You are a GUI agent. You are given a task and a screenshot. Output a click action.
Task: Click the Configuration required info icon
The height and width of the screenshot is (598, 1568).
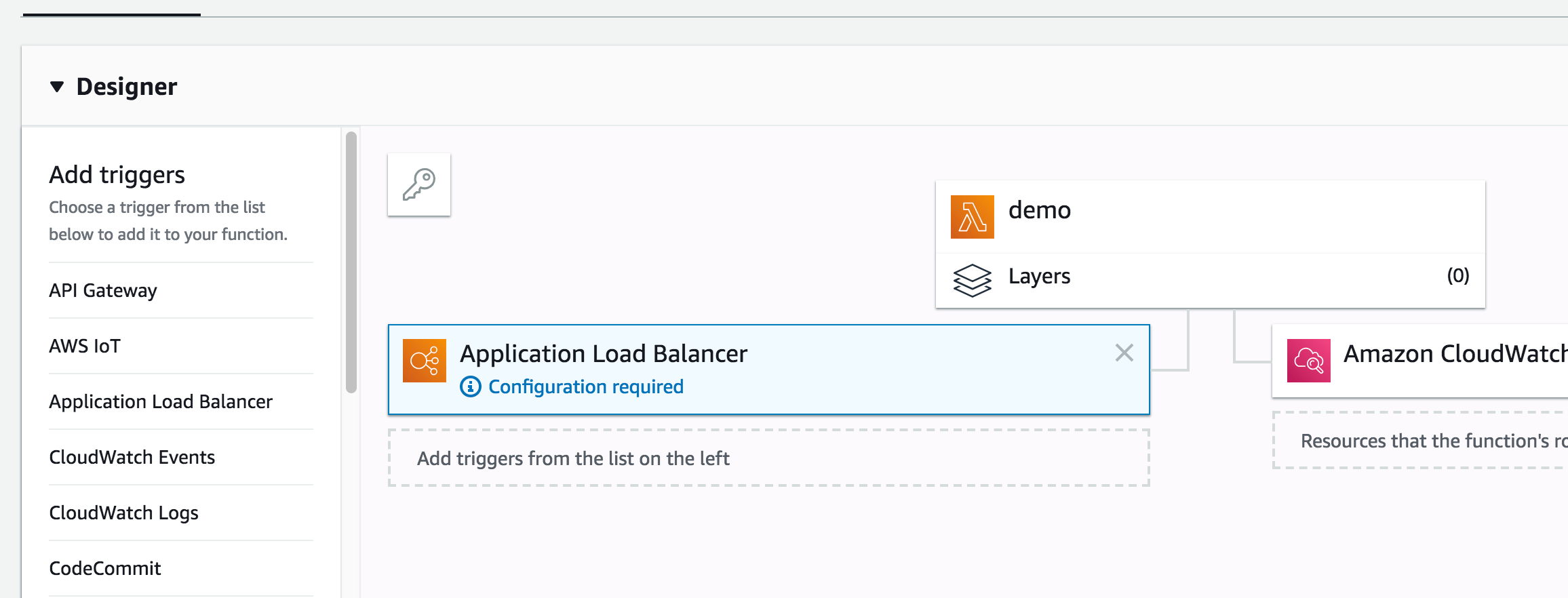pyautogui.click(x=471, y=386)
